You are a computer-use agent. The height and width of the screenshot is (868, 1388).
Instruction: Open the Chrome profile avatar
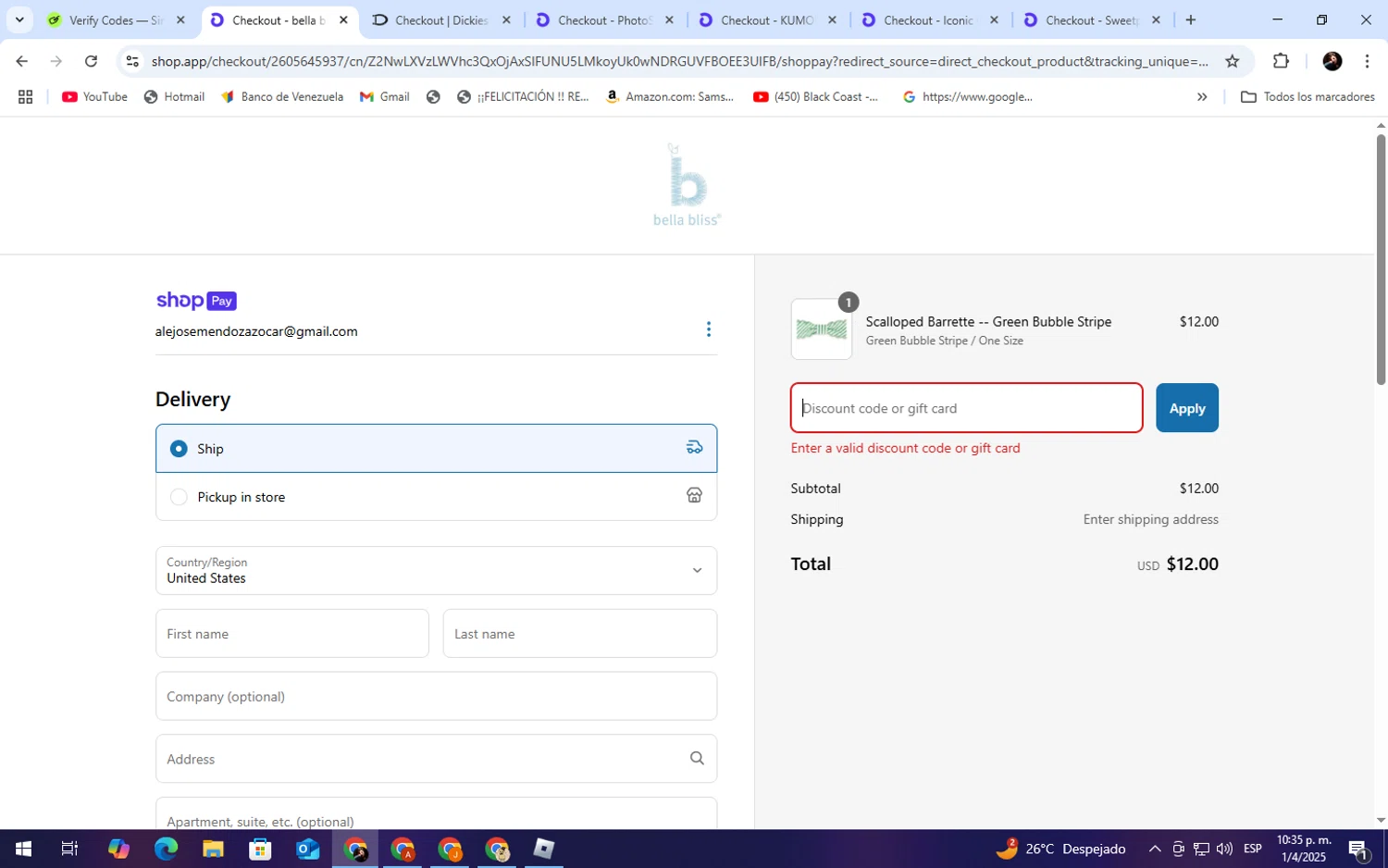click(1332, 61)
